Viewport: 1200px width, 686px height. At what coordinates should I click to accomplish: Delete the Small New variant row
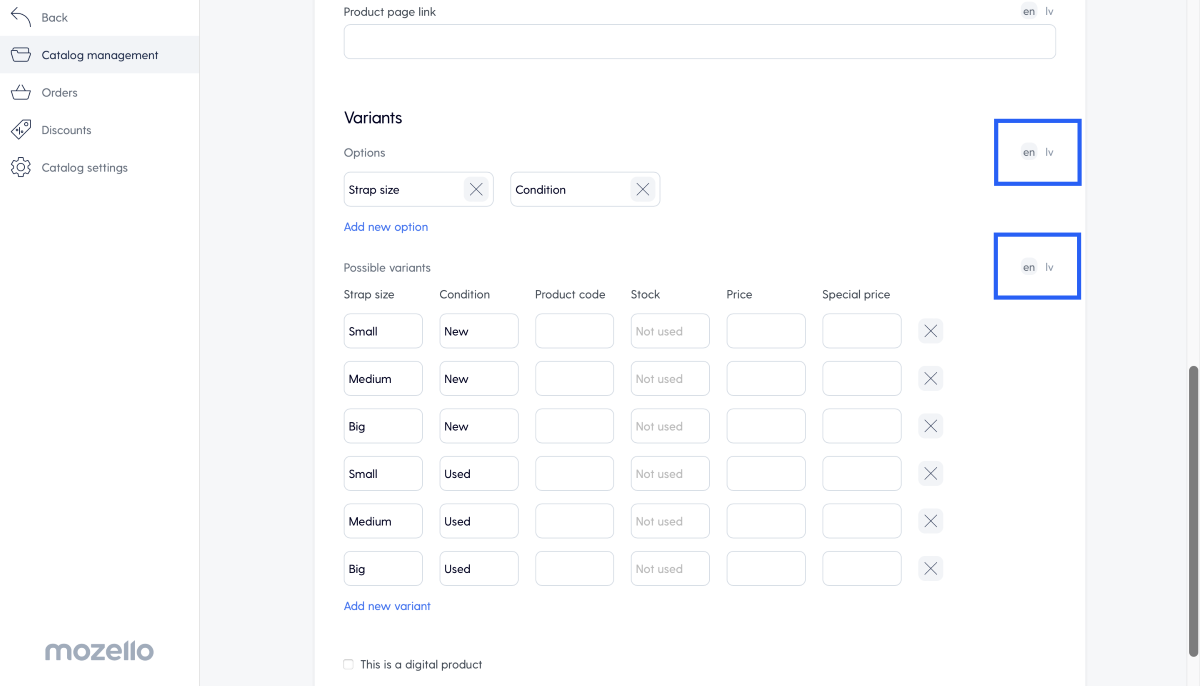(x=931, y=331)
